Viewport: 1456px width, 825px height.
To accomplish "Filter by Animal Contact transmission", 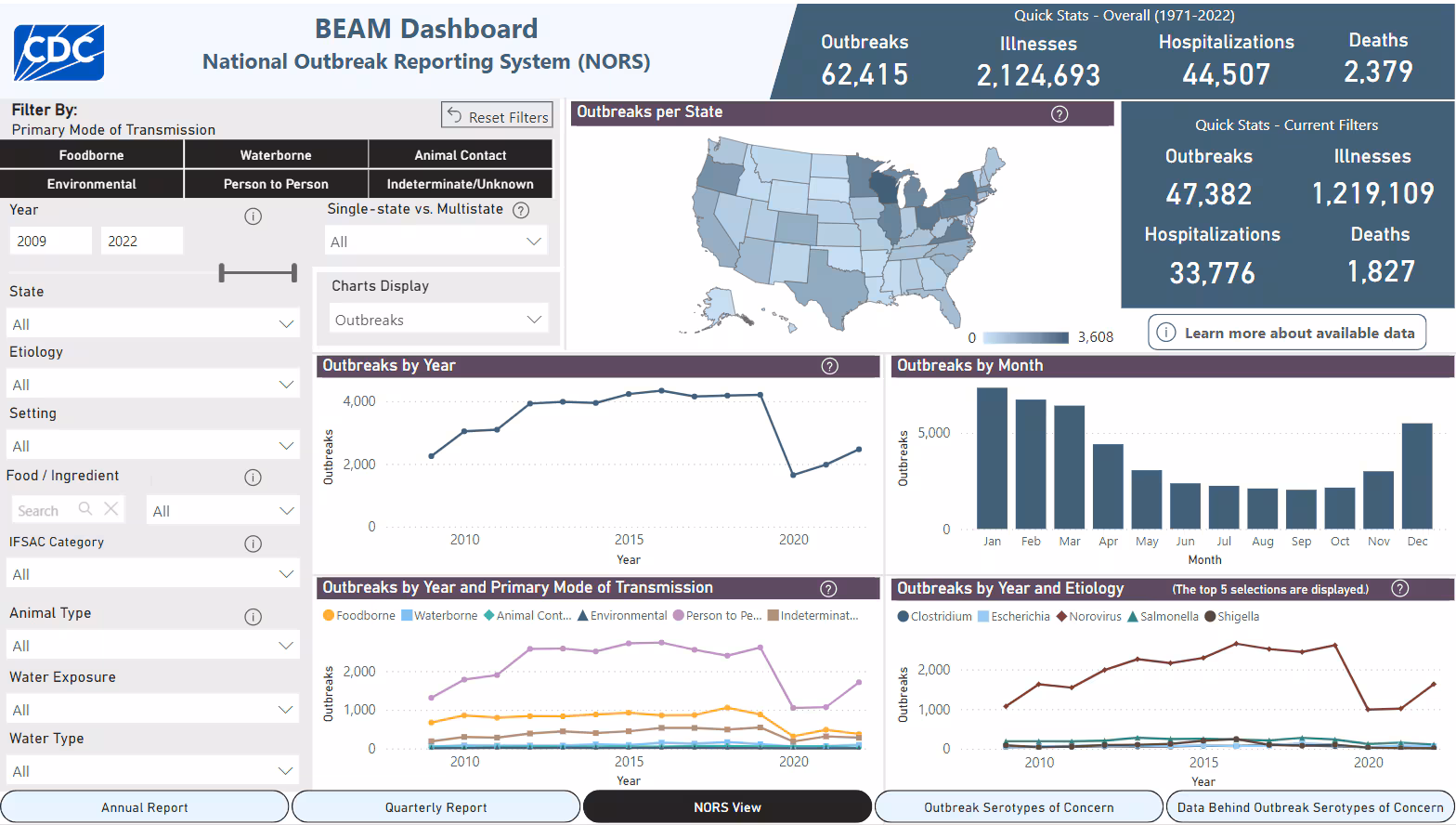I will click(x=461, y=155).
